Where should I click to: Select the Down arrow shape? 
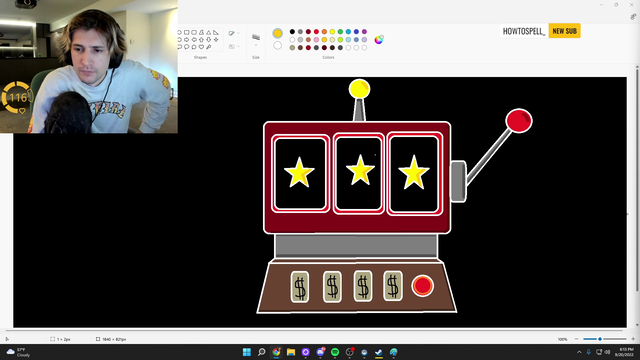(x=209, y=40)
